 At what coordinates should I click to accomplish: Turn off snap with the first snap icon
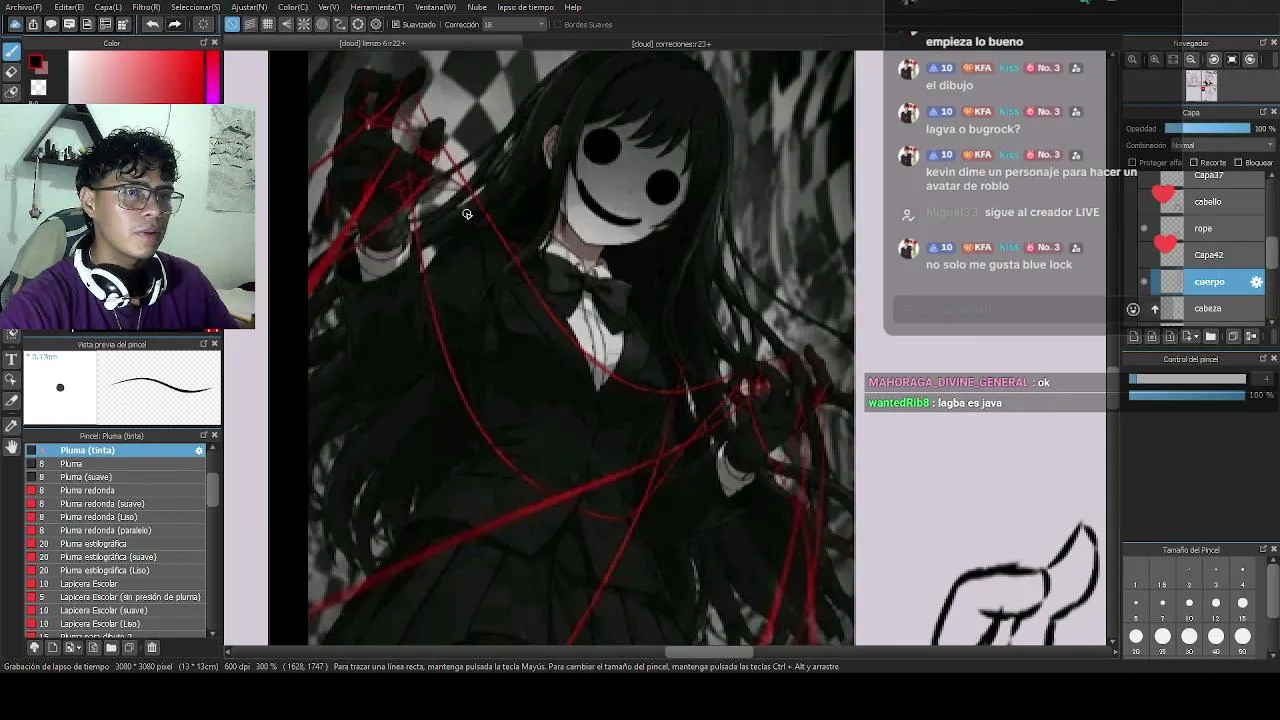[x=232, y=24]
